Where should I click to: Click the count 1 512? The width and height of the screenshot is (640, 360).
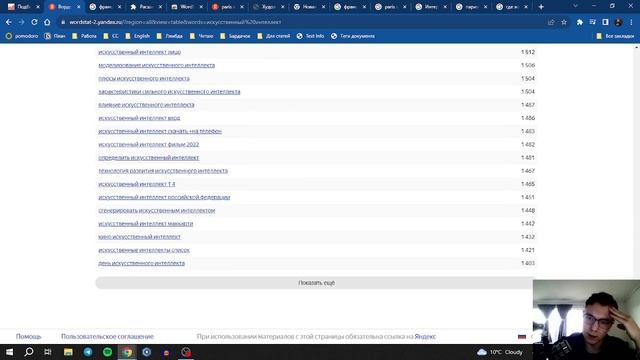point(528,52)
